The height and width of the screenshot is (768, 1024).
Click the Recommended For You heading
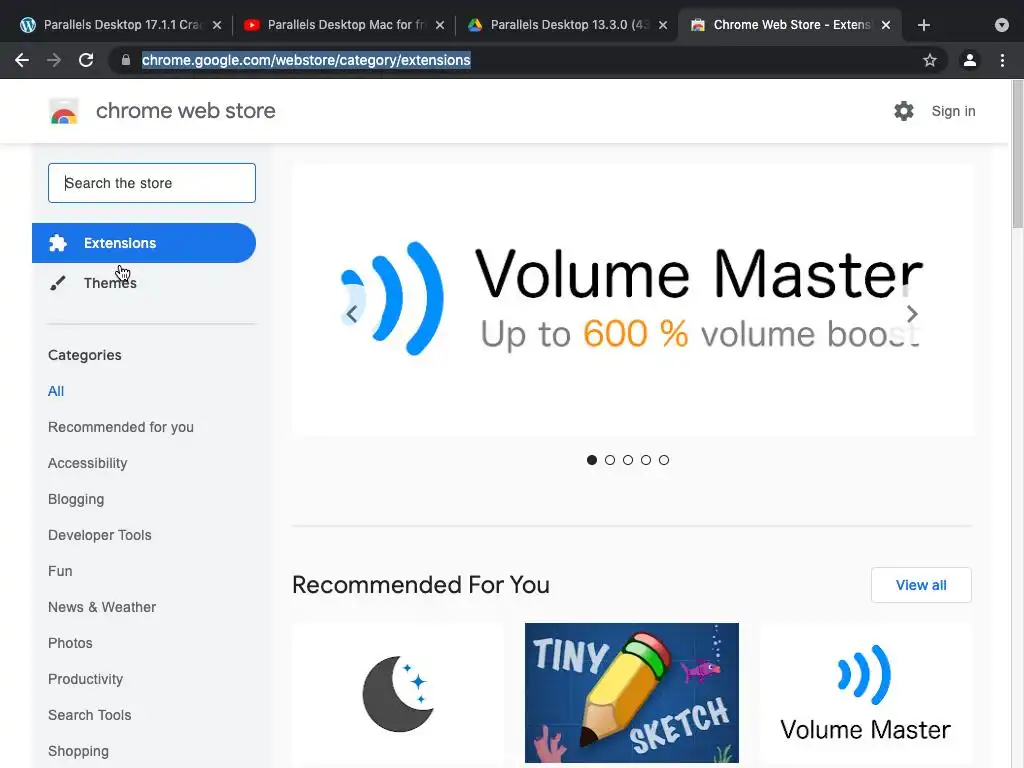tap(421, 584)
